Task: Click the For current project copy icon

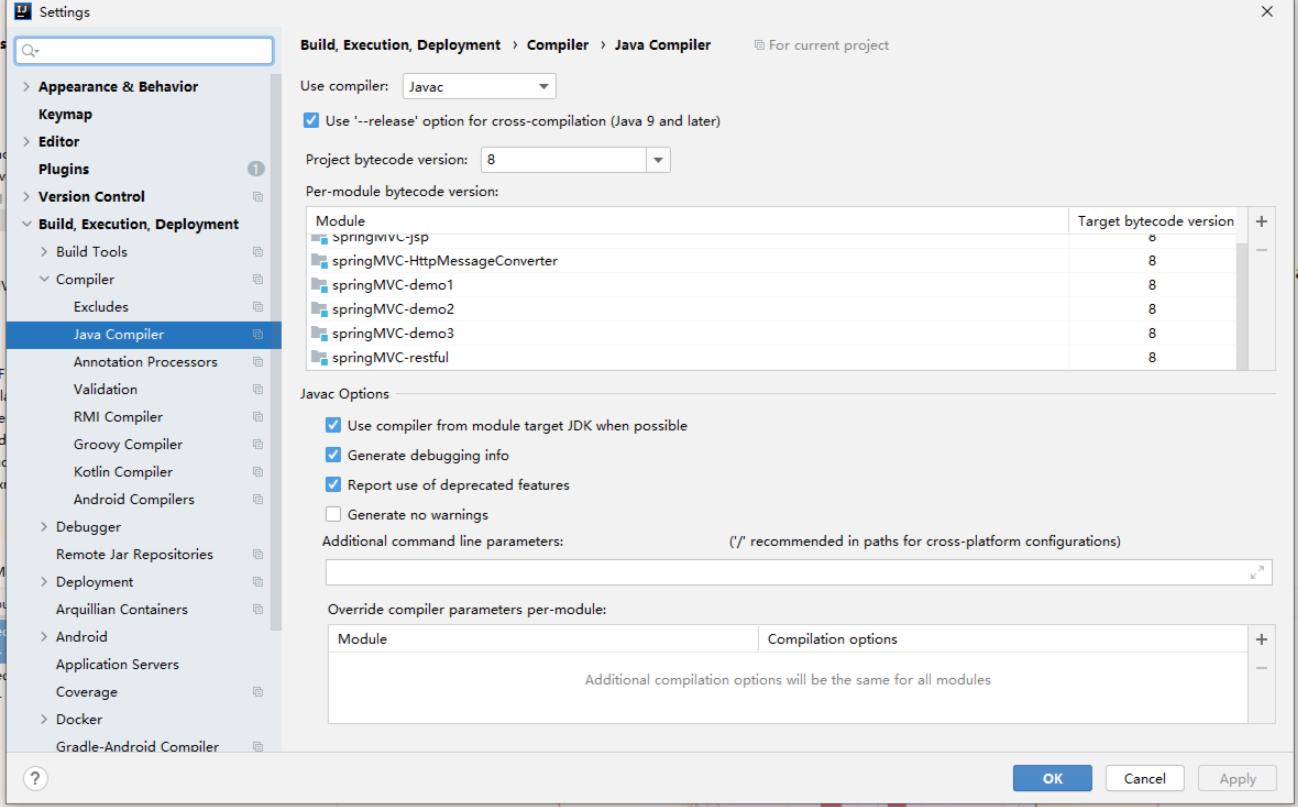Action: tap(759, 45)
